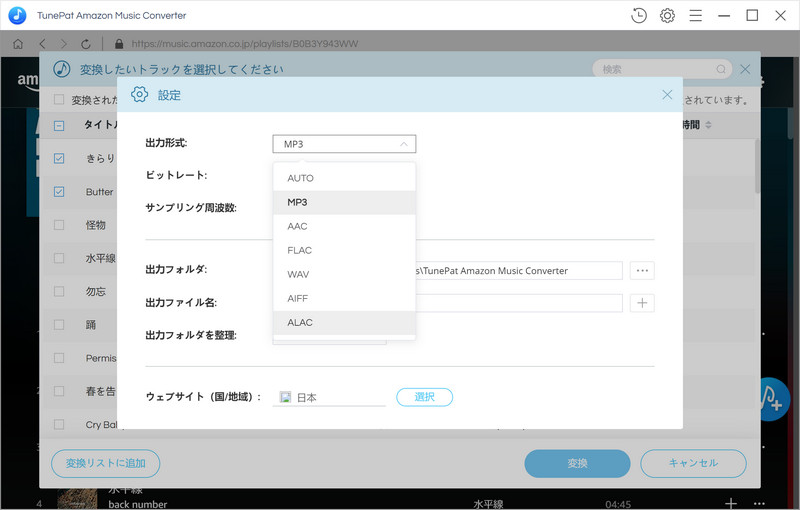This screenshot has width=800, height=510.
Task: Click back number album thumbnail
Action: [77, 499]
